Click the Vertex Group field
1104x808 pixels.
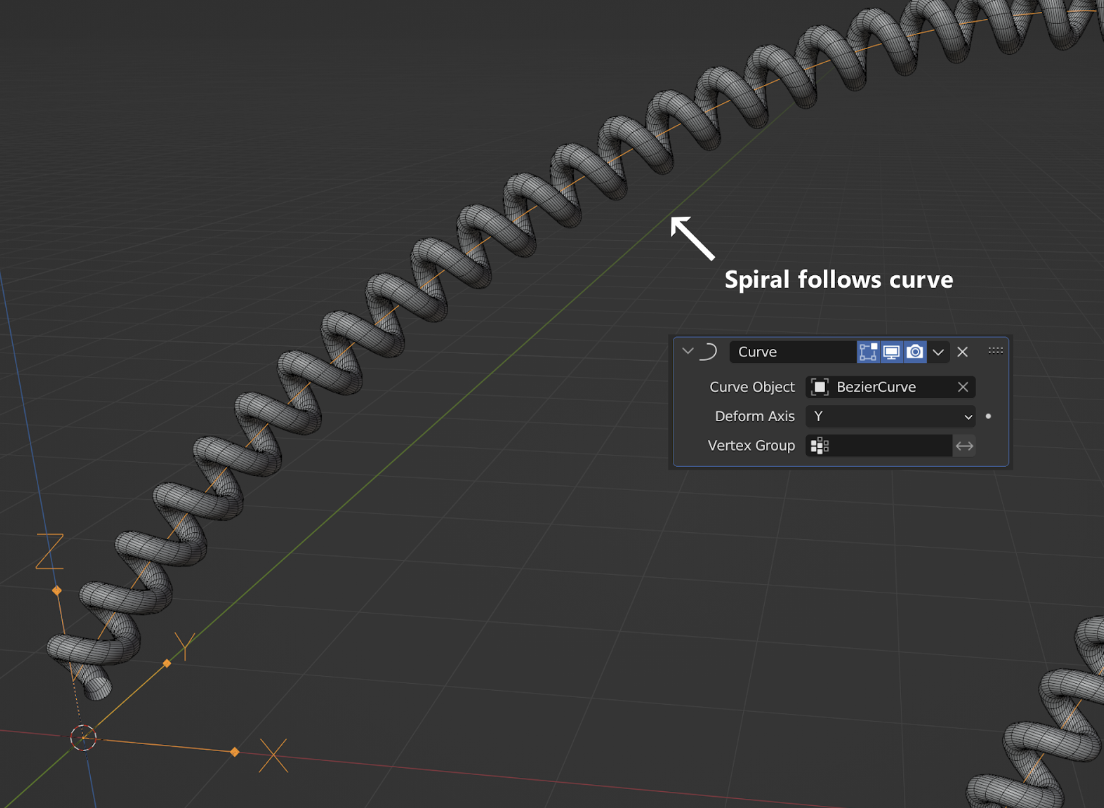pos(879,446)
